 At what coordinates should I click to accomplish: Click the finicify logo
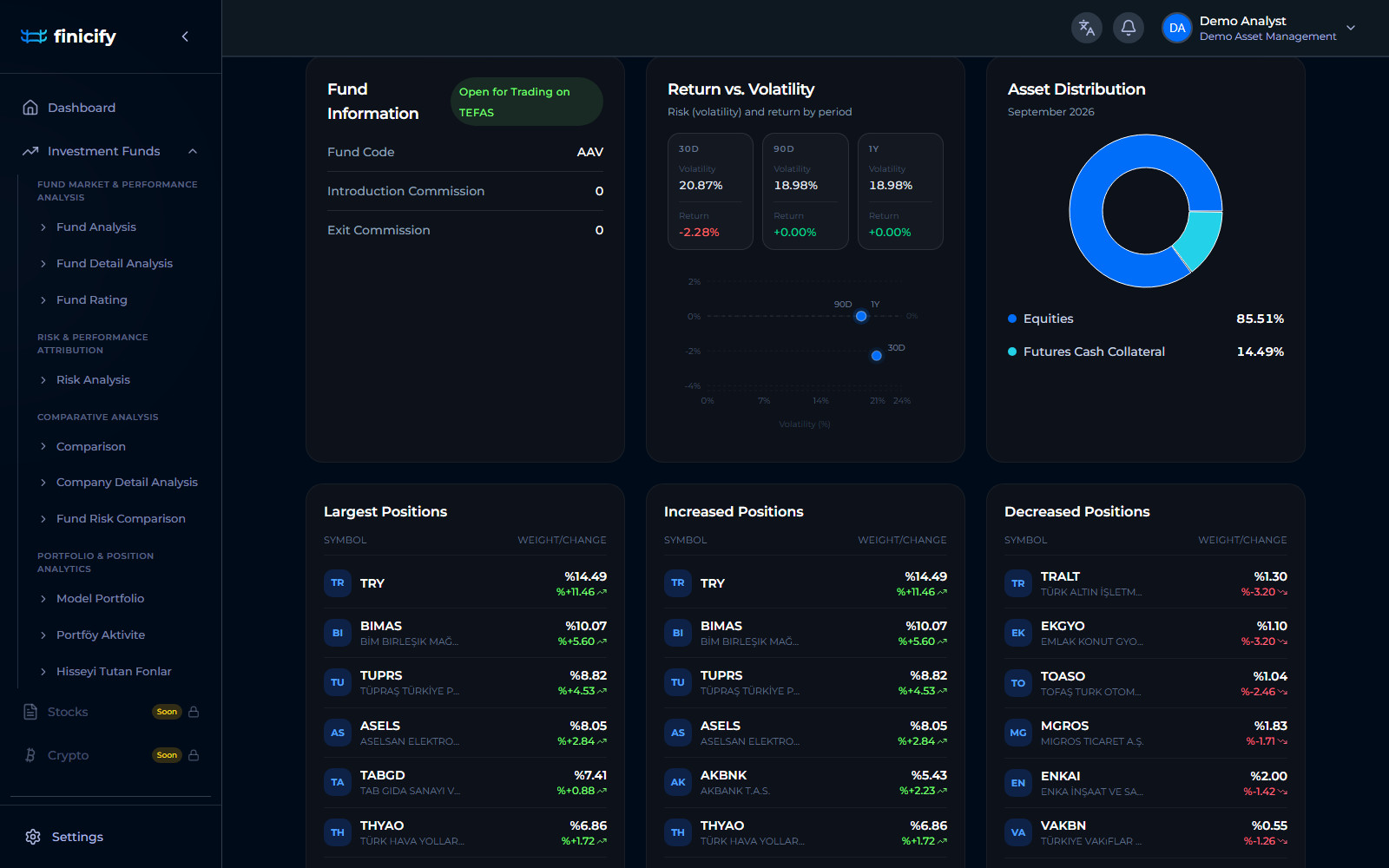(68, 36)
